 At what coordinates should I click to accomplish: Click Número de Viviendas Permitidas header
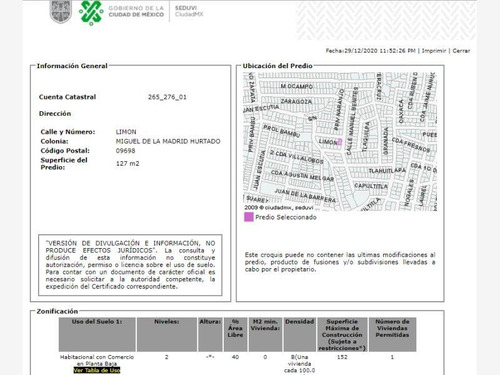pos(392,334)
